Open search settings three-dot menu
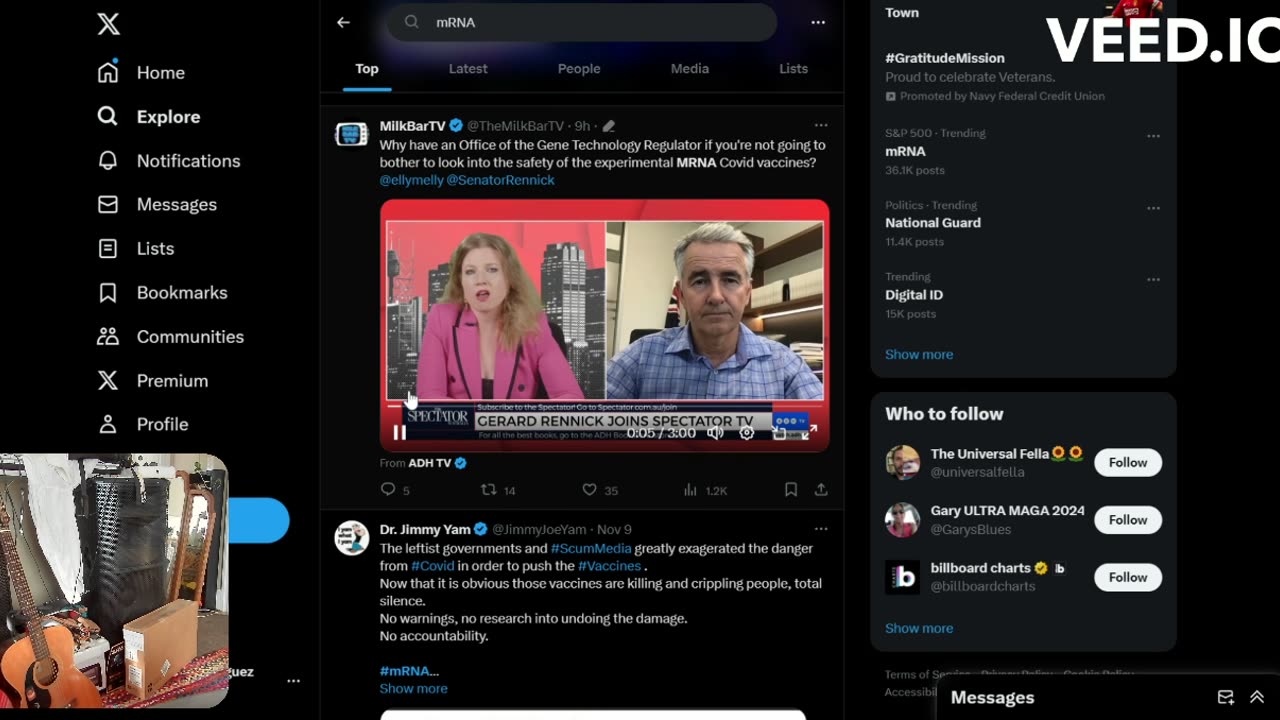The width and height of the screenshot is (1280, 720). click(x=818, y=22)
